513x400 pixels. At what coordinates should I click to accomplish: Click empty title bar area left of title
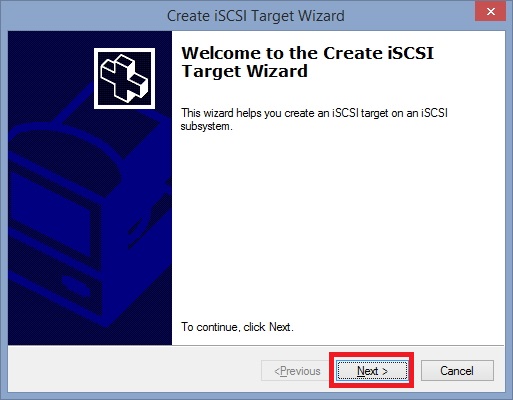83,16
